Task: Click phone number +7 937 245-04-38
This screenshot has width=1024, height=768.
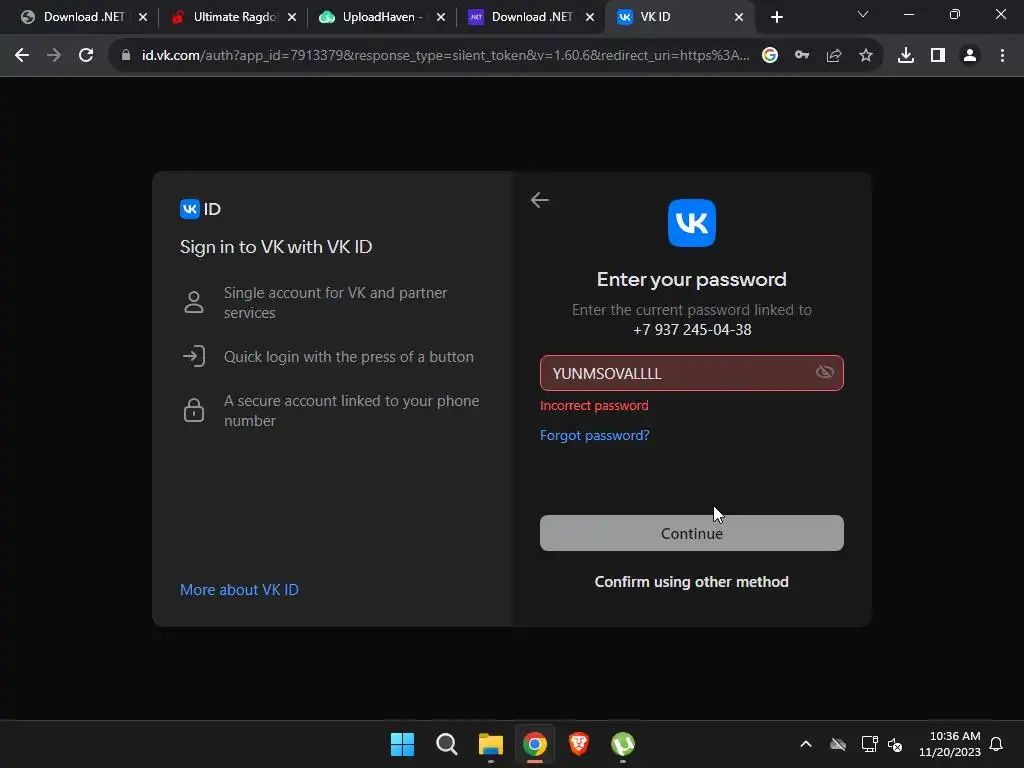Action: point(692,330)
